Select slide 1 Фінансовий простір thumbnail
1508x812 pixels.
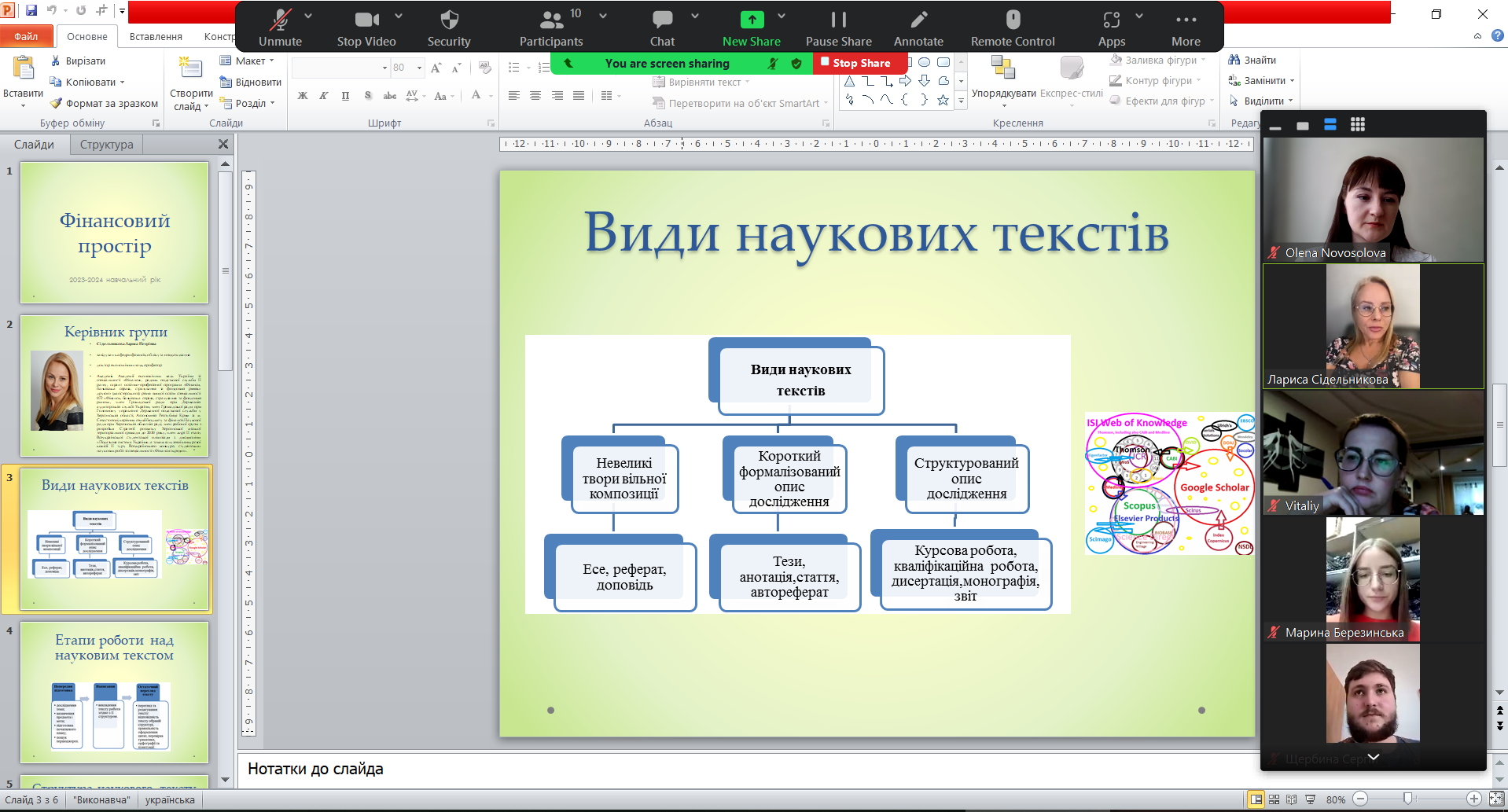coord(114,233)
